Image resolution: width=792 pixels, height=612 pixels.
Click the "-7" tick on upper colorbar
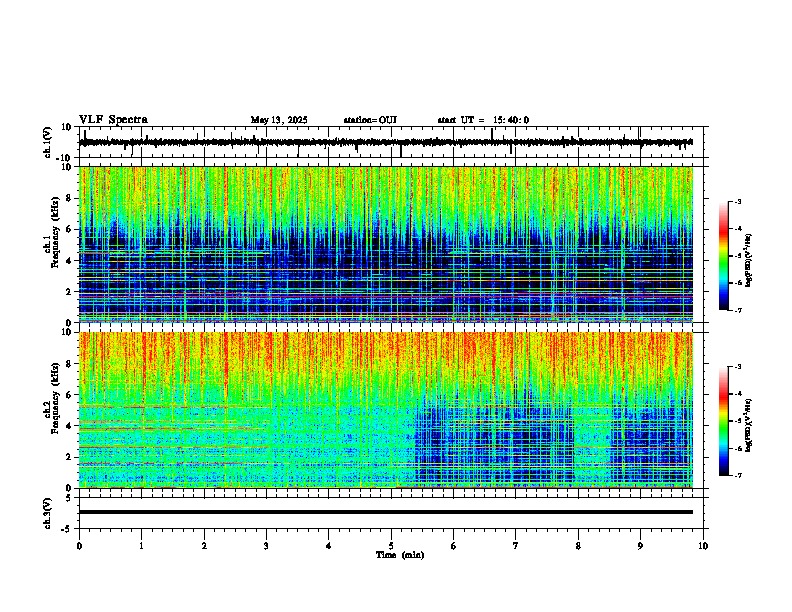pos(738,310)
